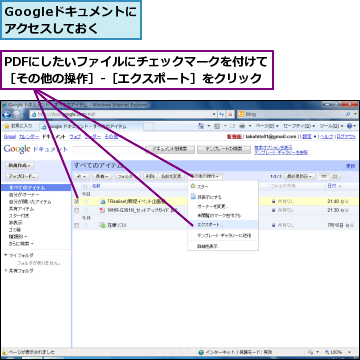Screen dimensions: 360x360
Task: Choose 非表示にする from the menu
Action: click(x=223, y=197)
